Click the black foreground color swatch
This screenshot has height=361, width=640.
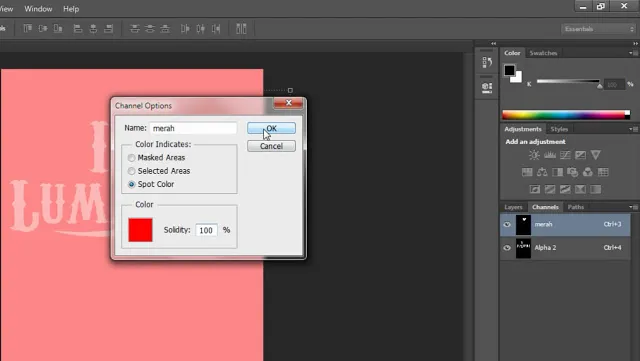[509, 70]
